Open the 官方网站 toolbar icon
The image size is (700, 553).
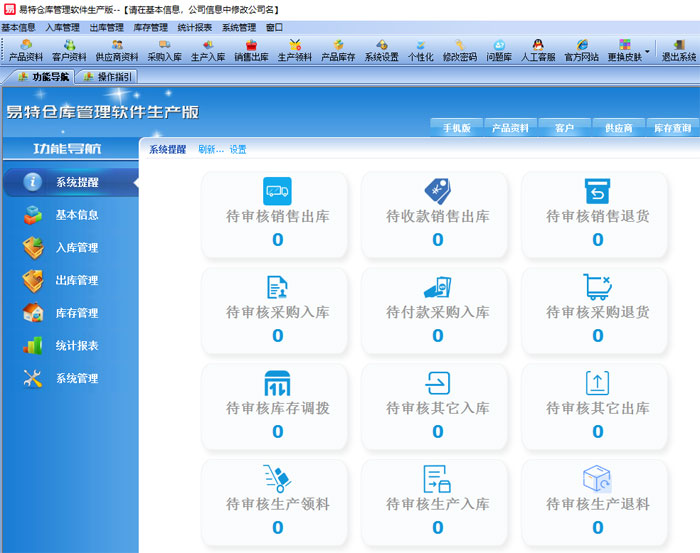(581, 51)
